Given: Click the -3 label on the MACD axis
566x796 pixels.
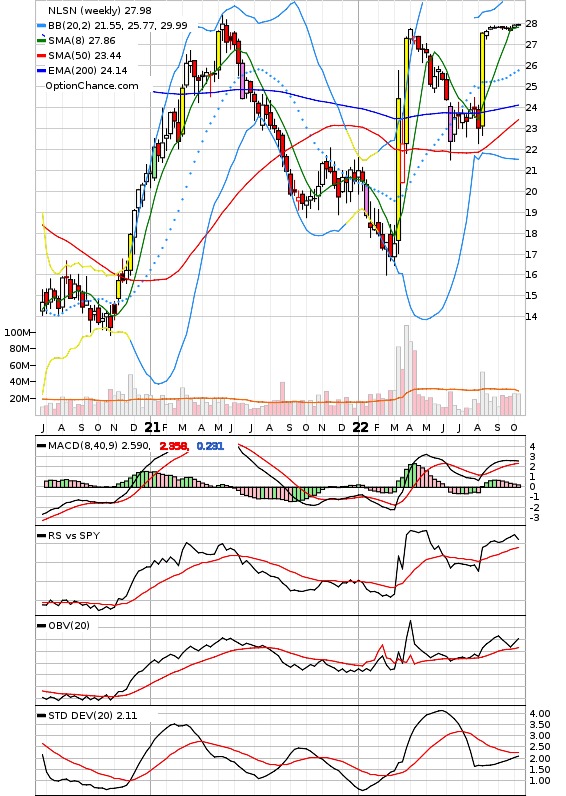Looking at the screenshot, I should [x=534, y=518].
